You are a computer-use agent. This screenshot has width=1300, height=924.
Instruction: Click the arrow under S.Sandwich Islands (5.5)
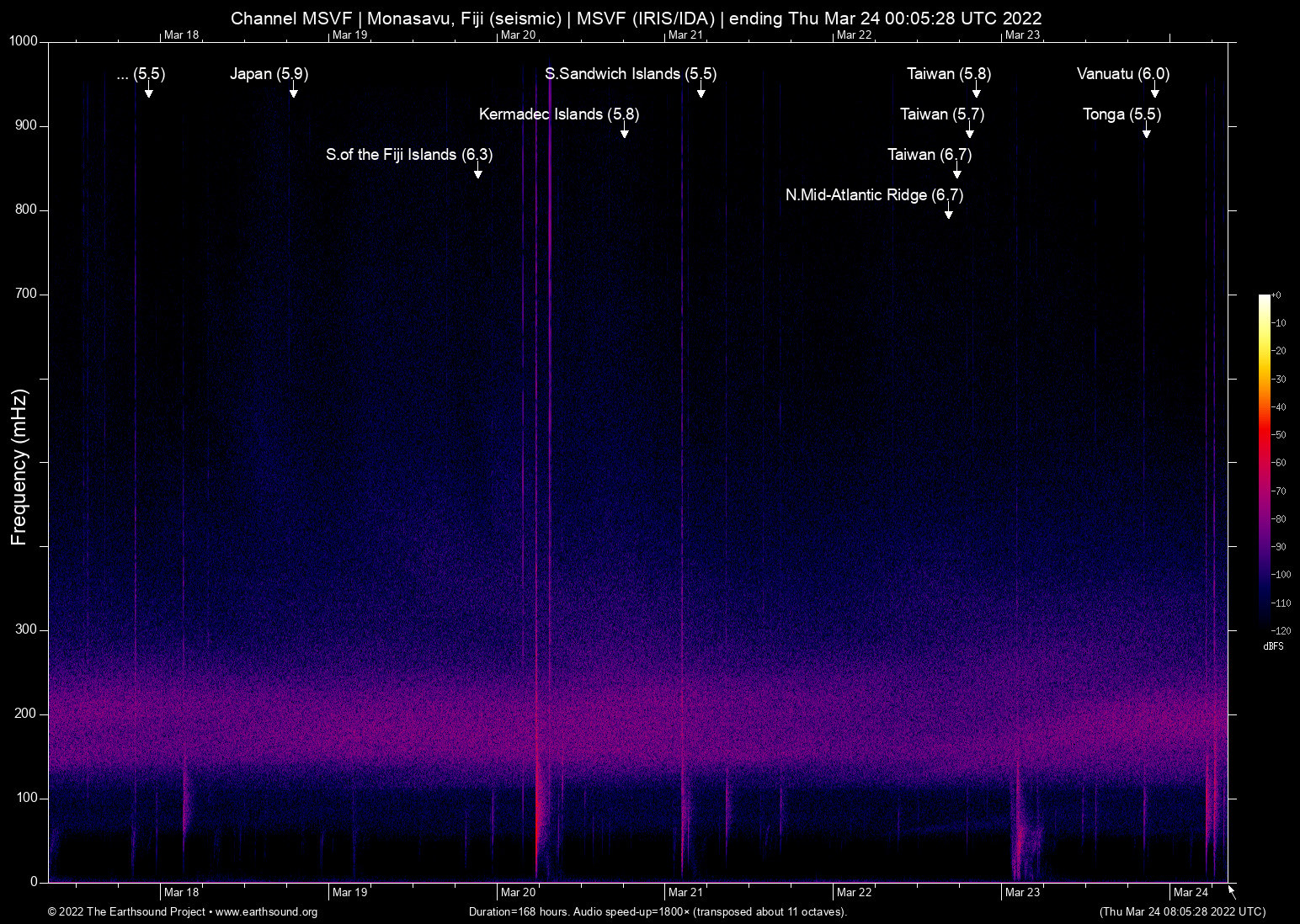(x=701, y=91)
